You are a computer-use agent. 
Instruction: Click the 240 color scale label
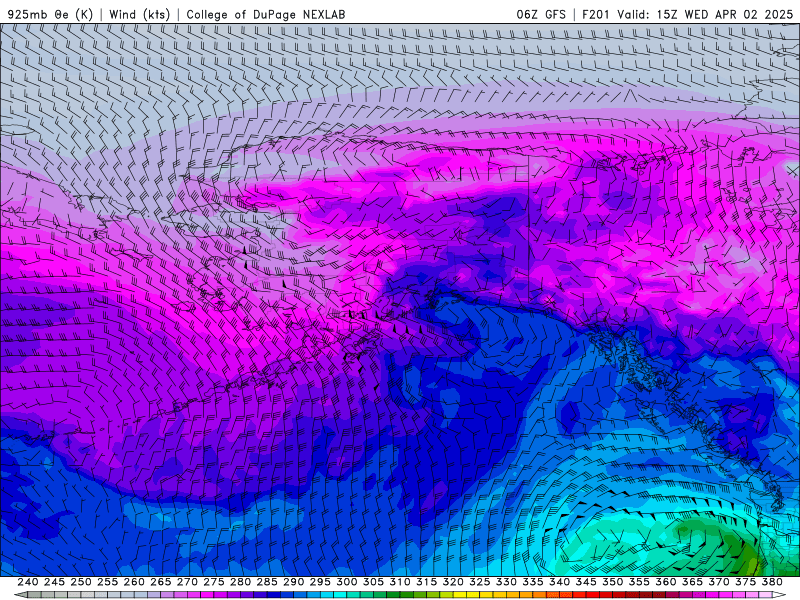(x=28, y=582)
